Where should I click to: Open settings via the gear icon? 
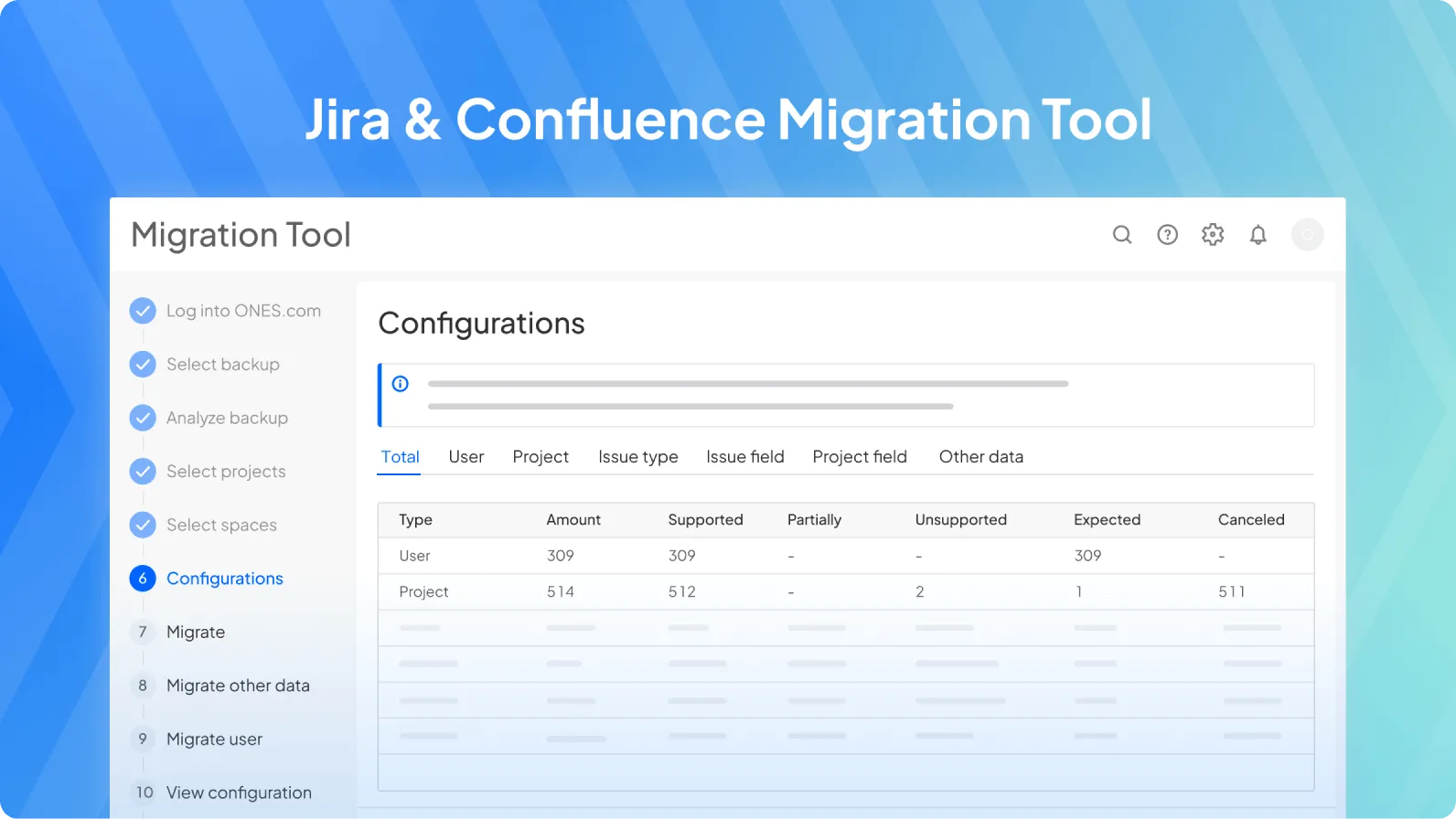click(x=1213, y=235)
